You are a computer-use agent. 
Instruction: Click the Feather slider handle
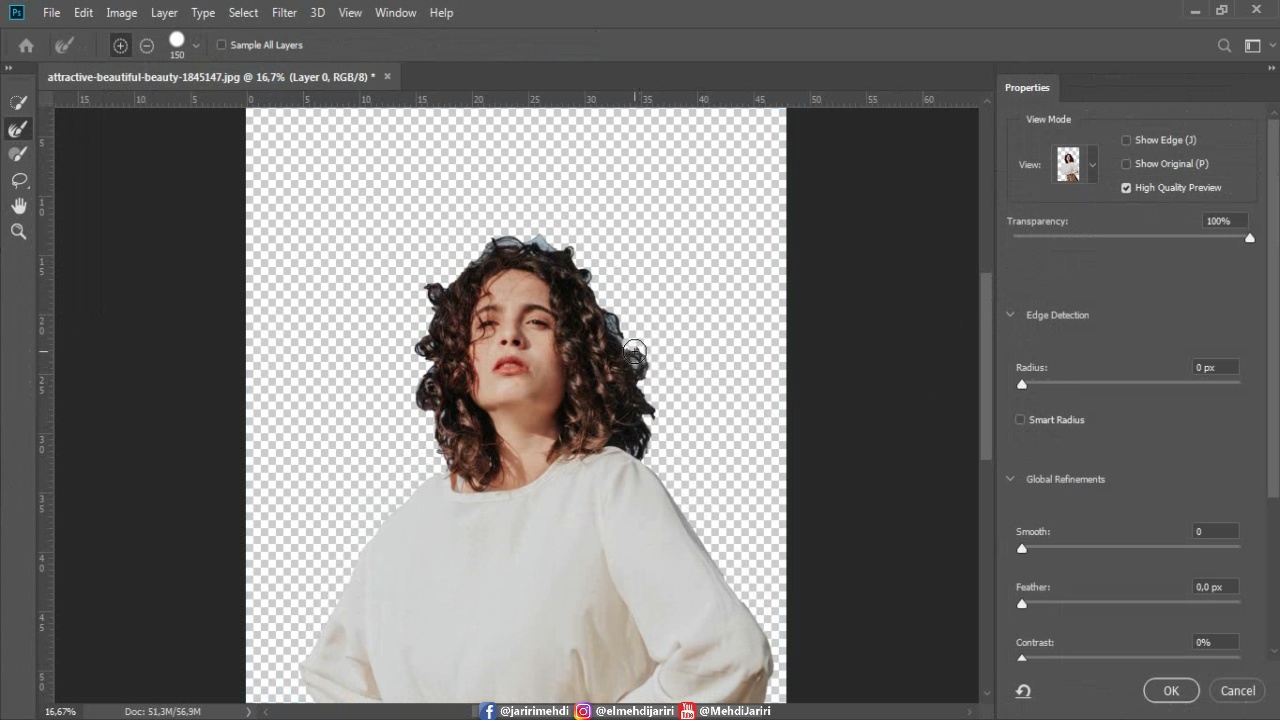click(1021, 604)
